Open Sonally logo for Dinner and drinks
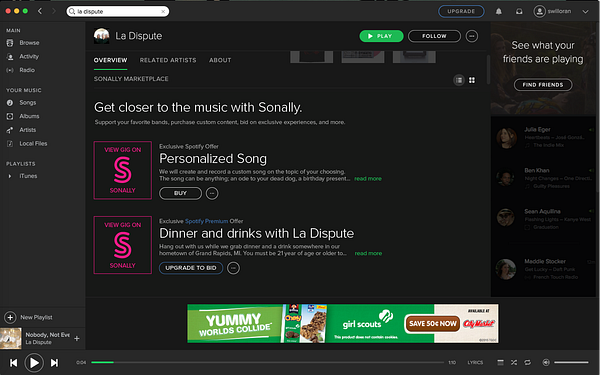The height and width of the screenshot is (375, 600). coord(122,245)
